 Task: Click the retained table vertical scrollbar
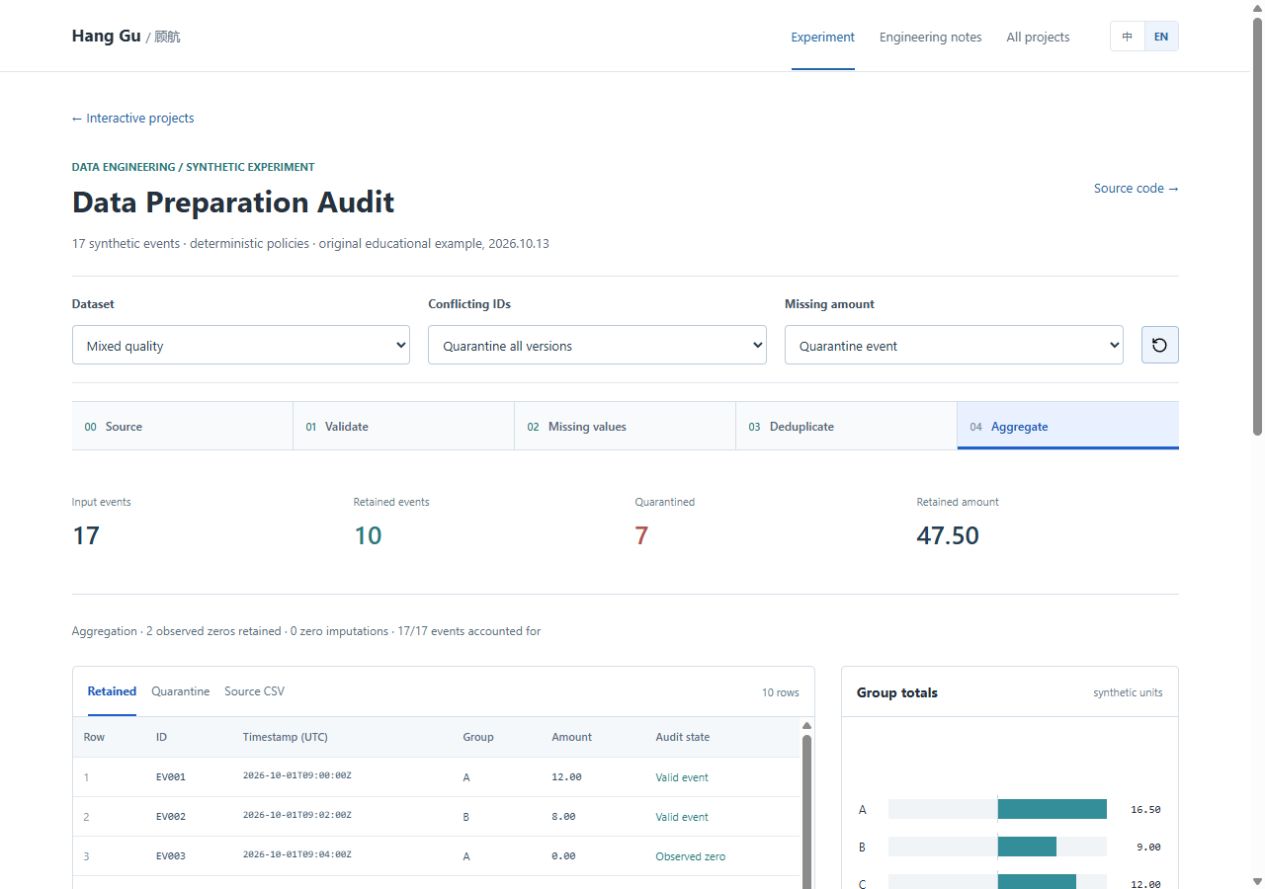(806, 812)
